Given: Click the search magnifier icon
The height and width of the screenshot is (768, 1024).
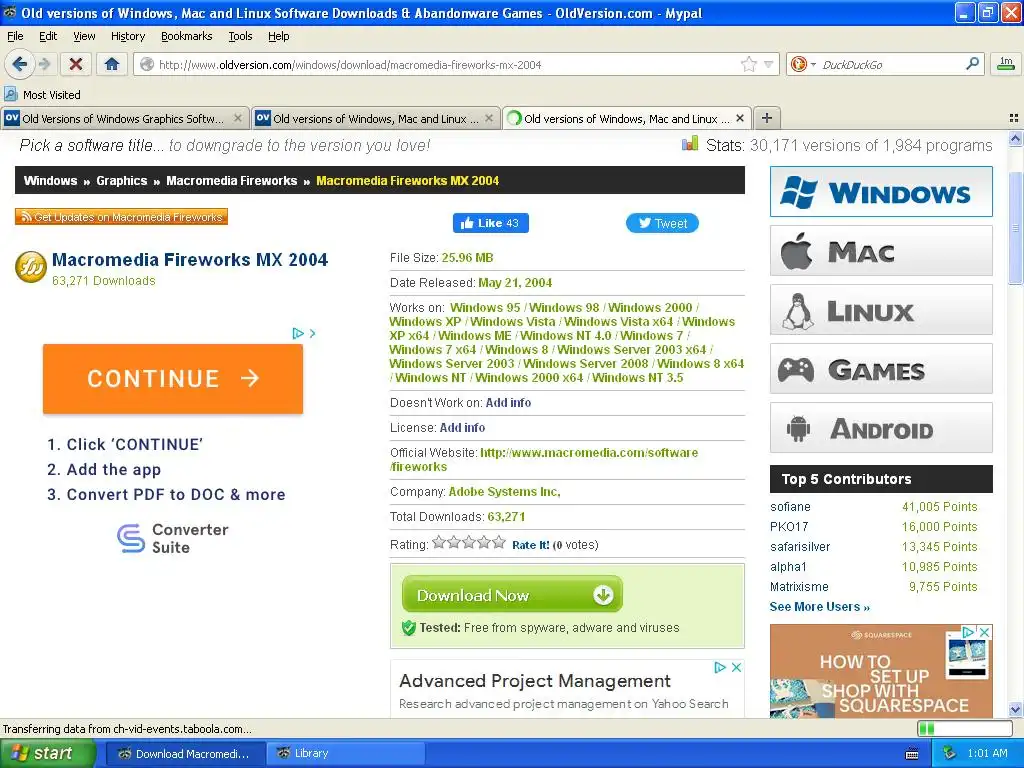Looking at the screenshot, I should [x=972, y=64].
